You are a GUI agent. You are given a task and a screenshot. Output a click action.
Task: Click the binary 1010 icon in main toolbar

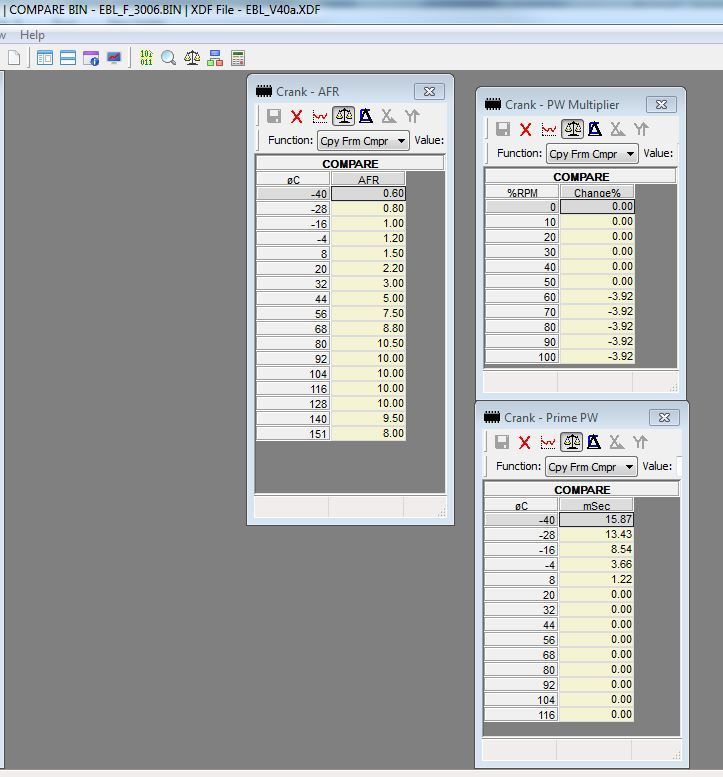tap(146, 58)
